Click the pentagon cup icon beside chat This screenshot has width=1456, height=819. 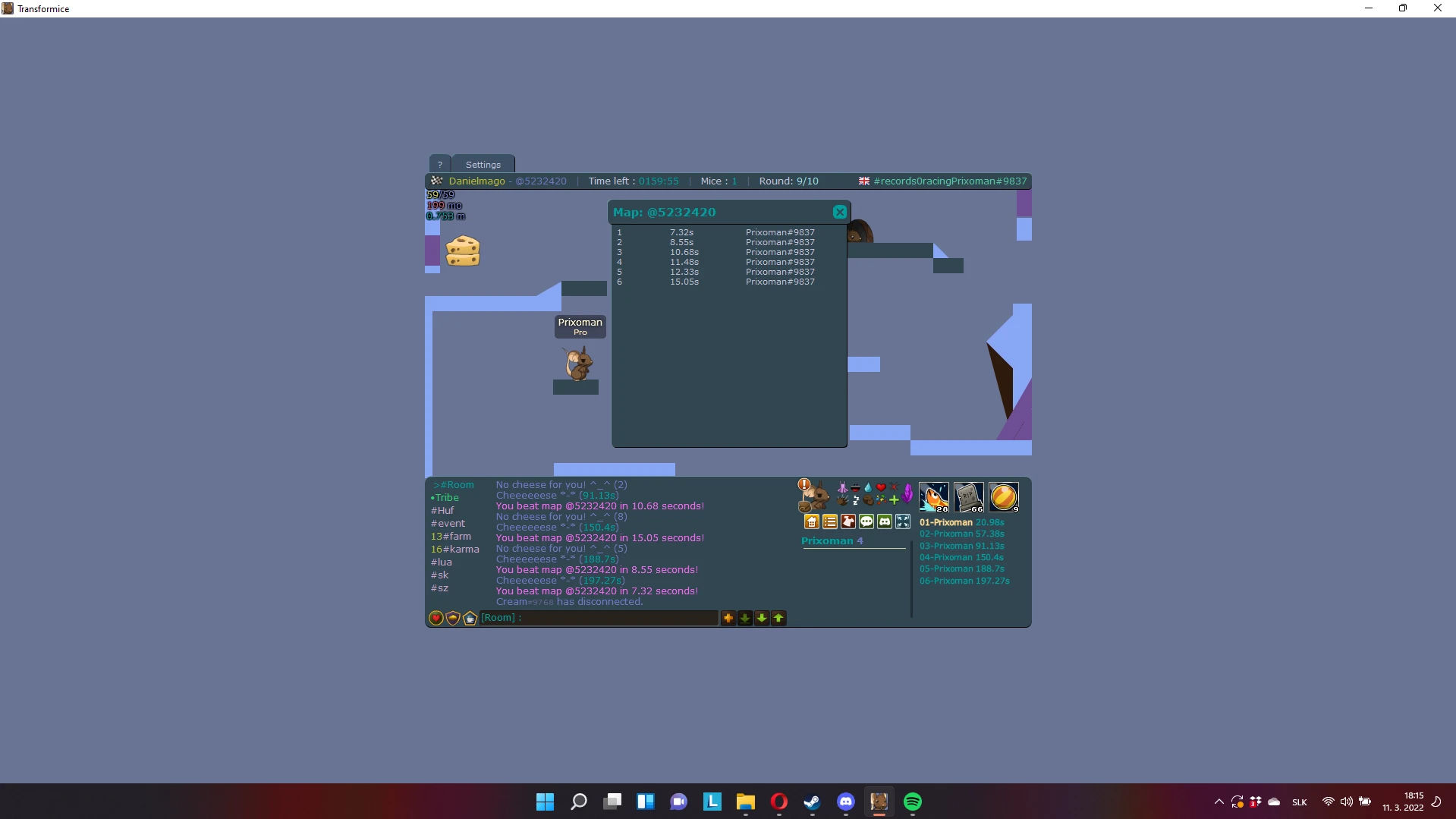470,619
